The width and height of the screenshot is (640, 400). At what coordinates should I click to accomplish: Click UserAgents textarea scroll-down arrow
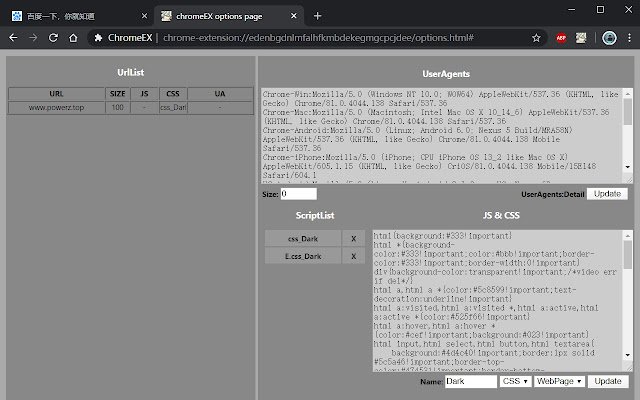click(x=628, y=167)
